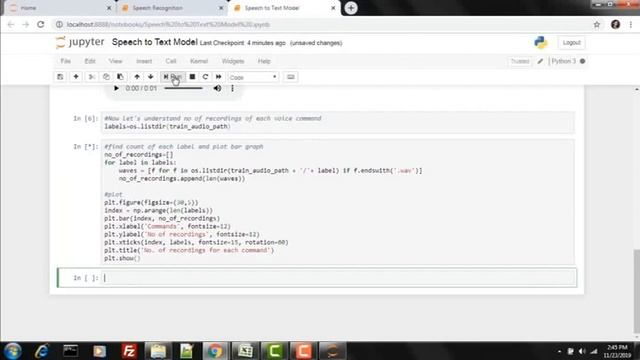Click the audio player seek bar
Viewport: 640px width, 360px height.
click(183, 88)
